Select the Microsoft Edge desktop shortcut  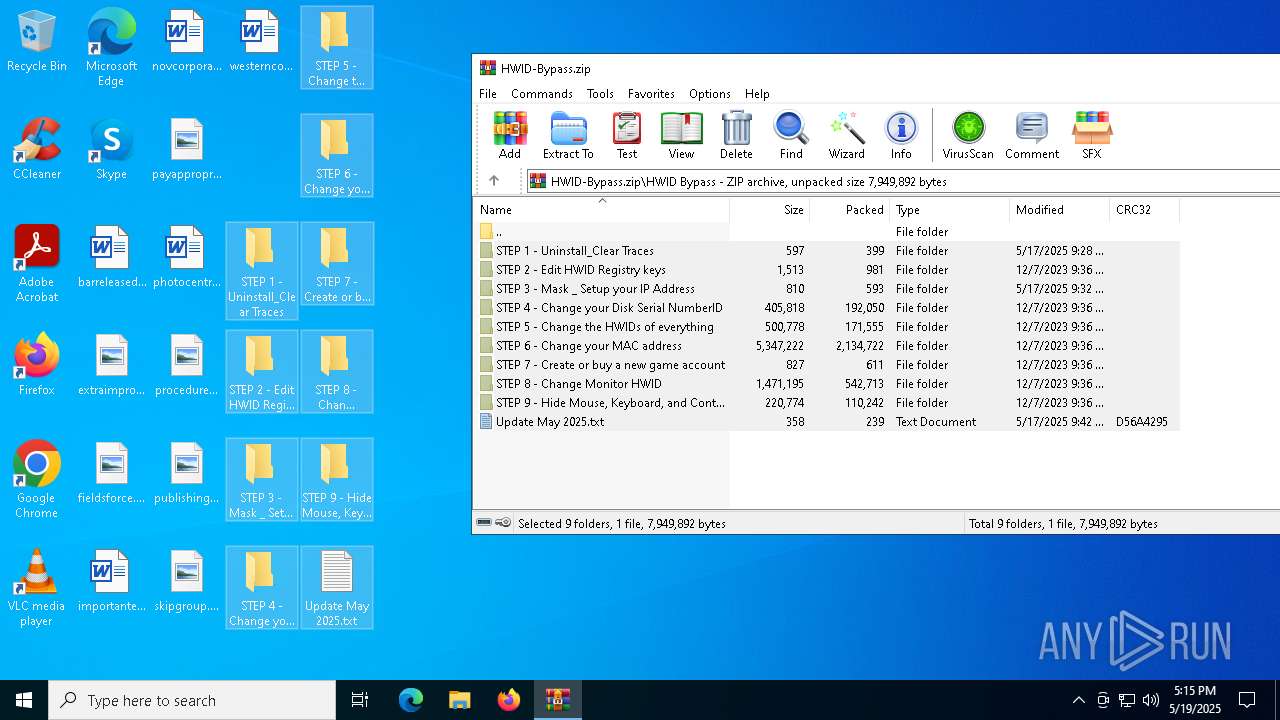coord(111,48)
